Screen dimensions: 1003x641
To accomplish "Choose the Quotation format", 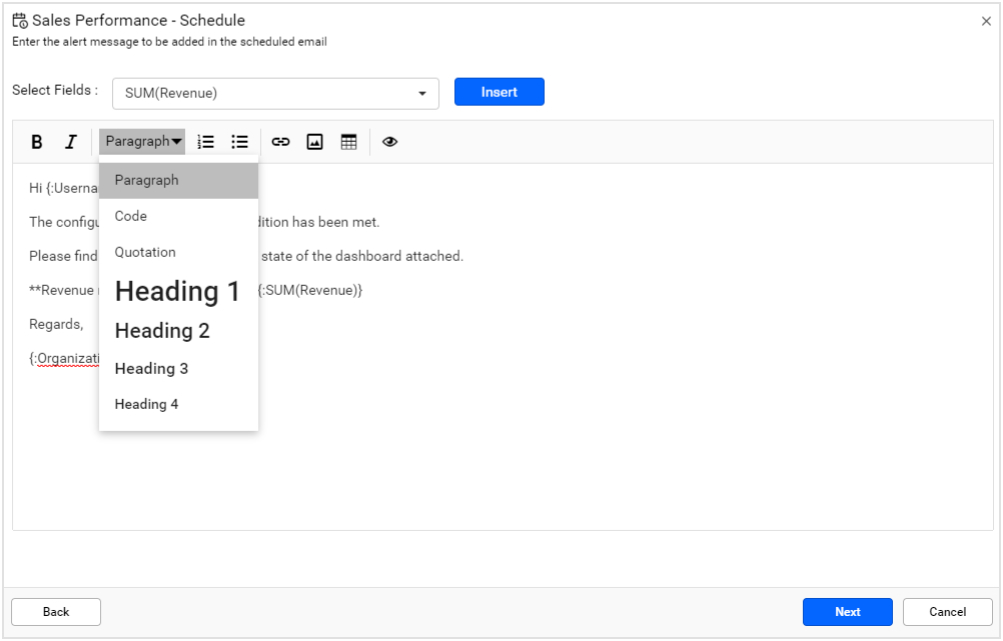I will pos(146,252).
